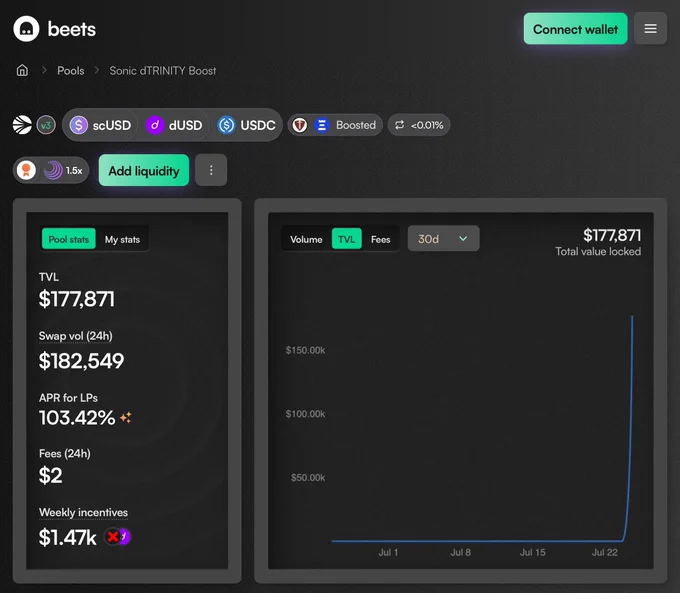Click the scUSD token label
The height and width of the screenshot is (593, 680).
coord(112,125)
